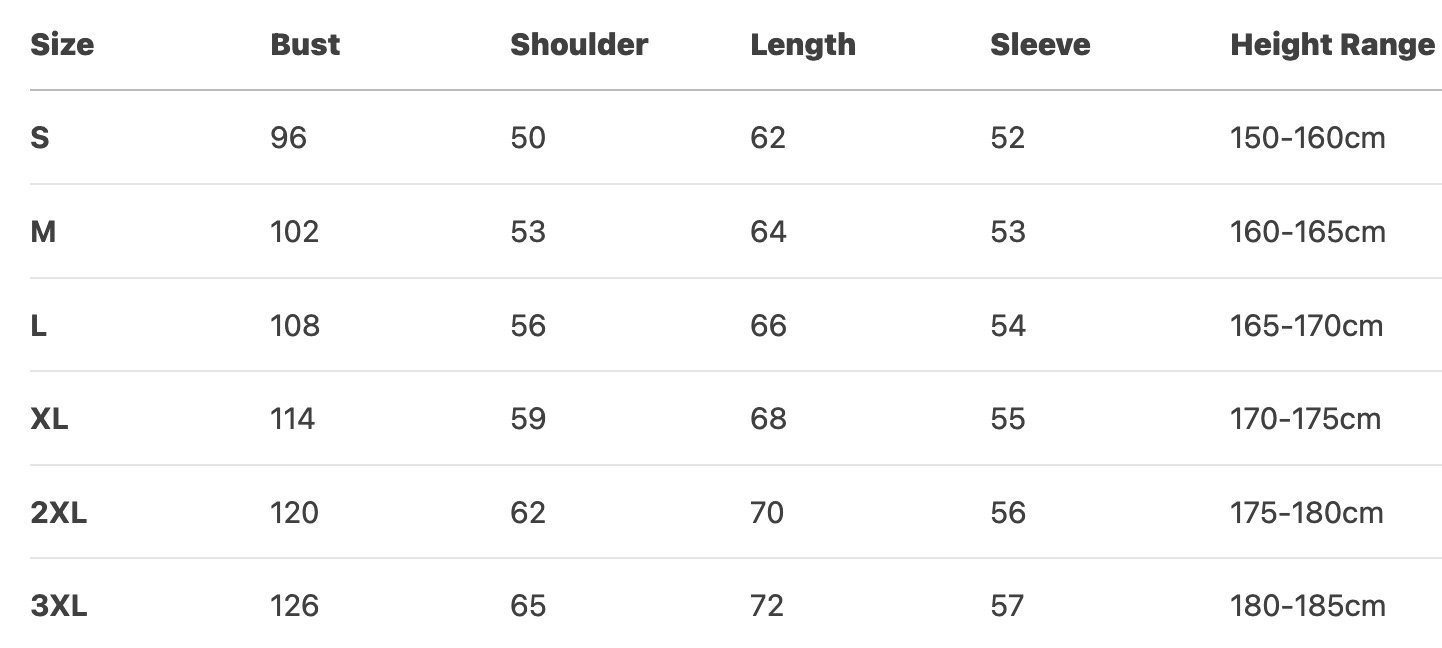1442x648 pixels.
Task: Click the 175-180cm height range cell
Action: (1307, 513)
